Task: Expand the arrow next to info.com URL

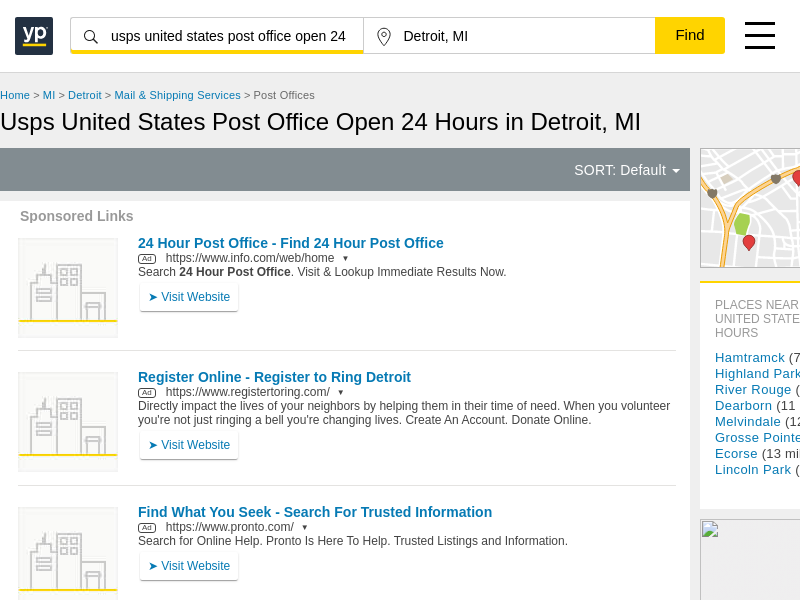Action: pos(345,259)
